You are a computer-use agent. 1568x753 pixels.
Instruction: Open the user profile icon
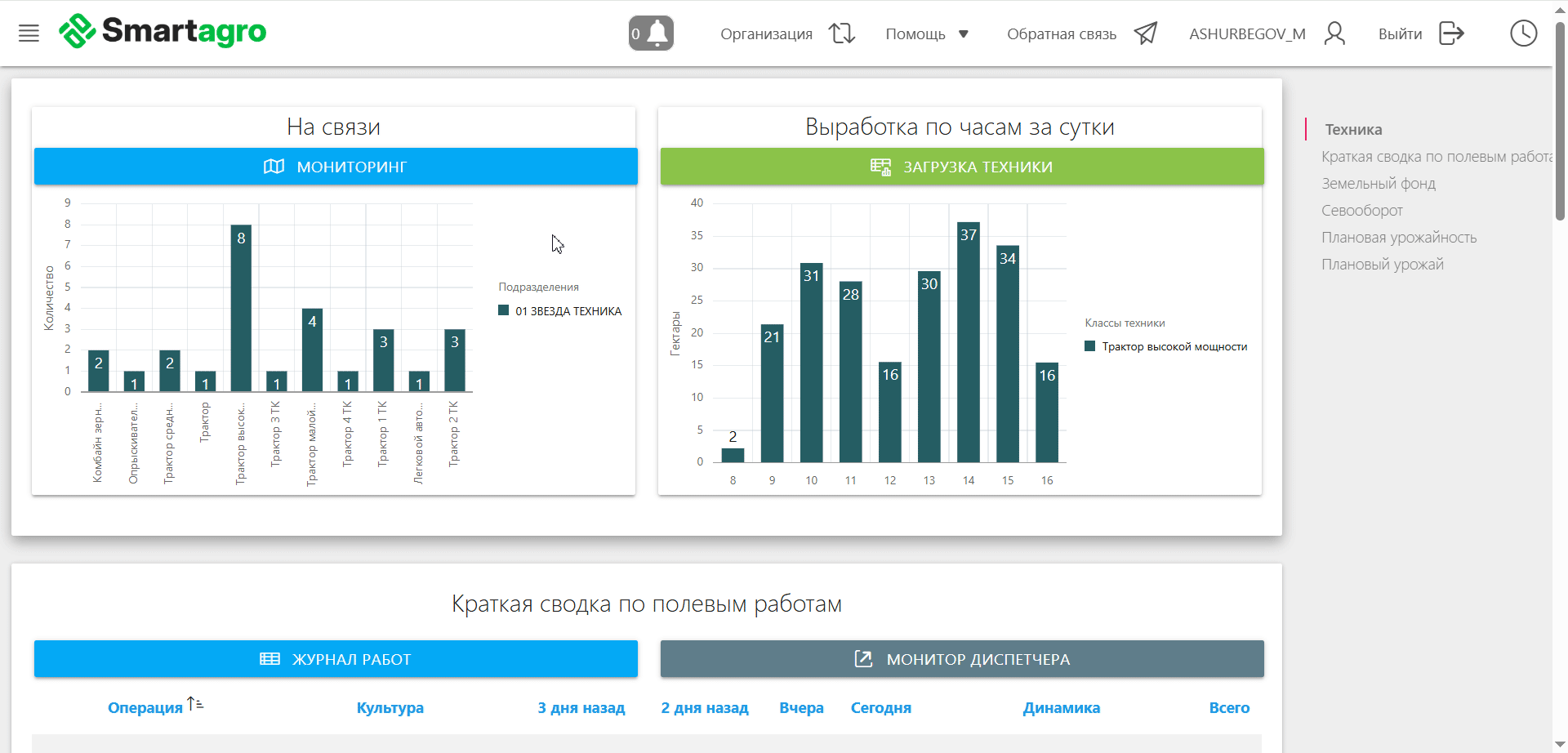pos(1334,33)
